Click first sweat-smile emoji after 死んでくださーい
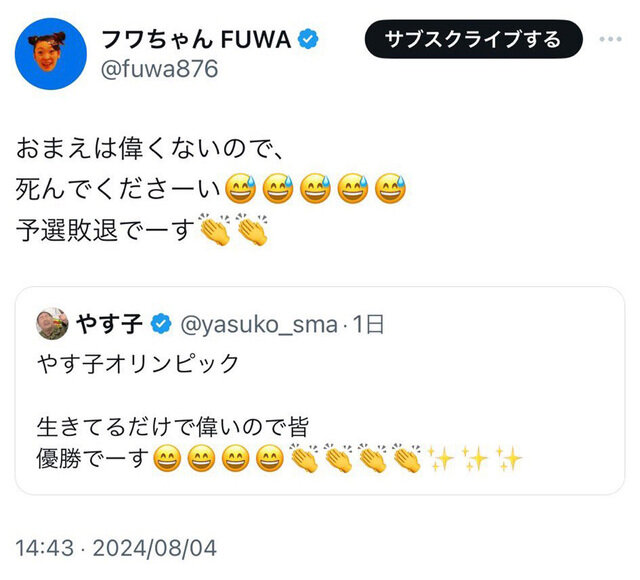The width and height of the screenshot is (640, 580). click(x=239, y=187)
